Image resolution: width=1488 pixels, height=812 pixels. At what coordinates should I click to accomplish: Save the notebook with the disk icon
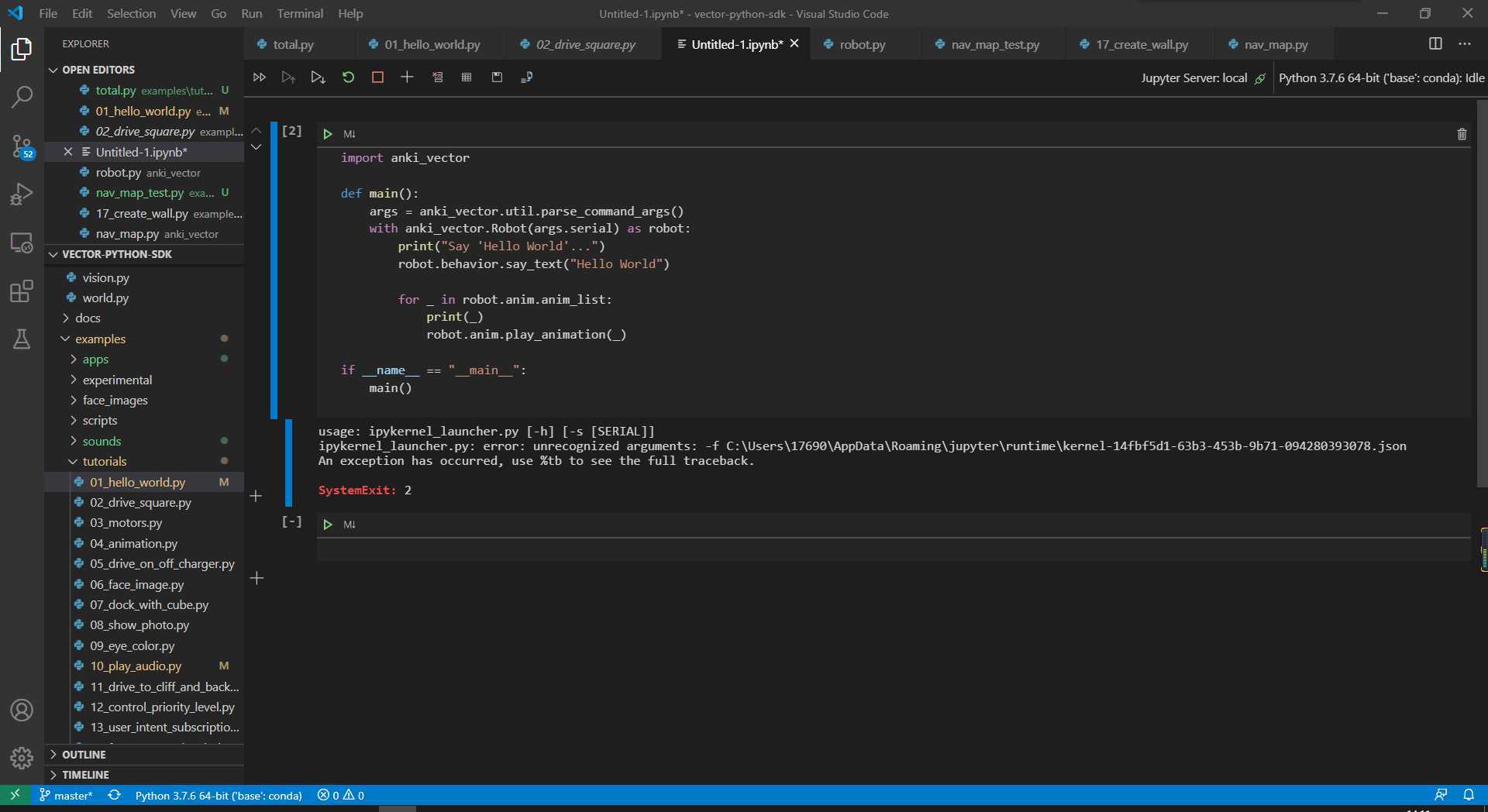tap(497, 77)
